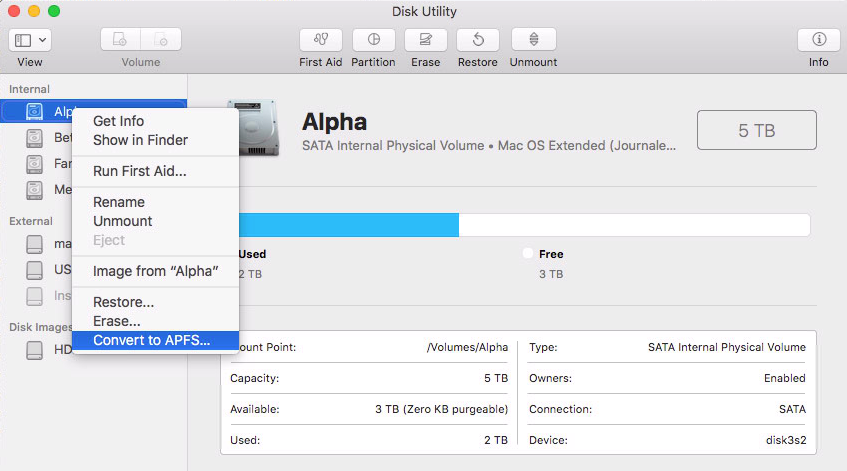Select the disk icon in the Be row
847x471 pixels.
point(35,138)
